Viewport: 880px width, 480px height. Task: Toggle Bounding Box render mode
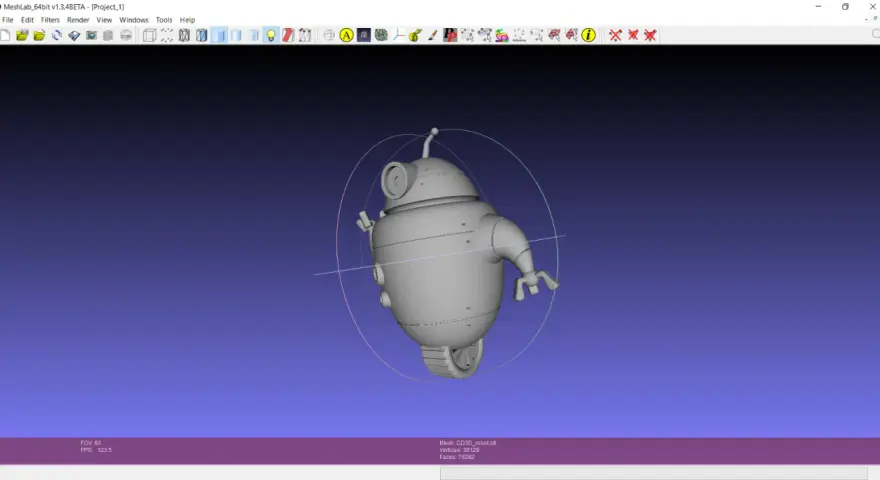coord(149,35)
